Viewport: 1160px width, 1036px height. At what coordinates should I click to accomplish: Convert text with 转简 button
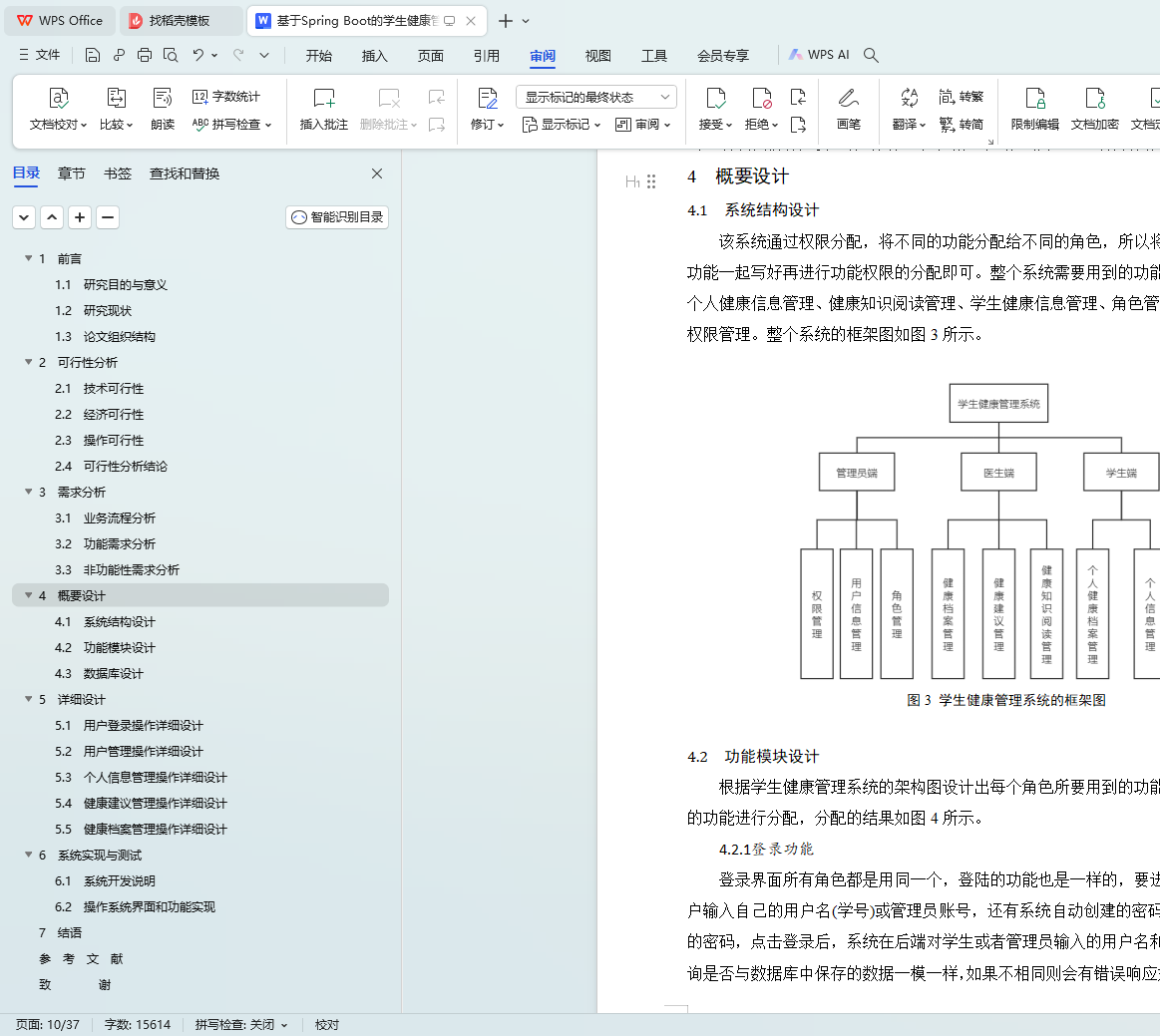[961, 125]
